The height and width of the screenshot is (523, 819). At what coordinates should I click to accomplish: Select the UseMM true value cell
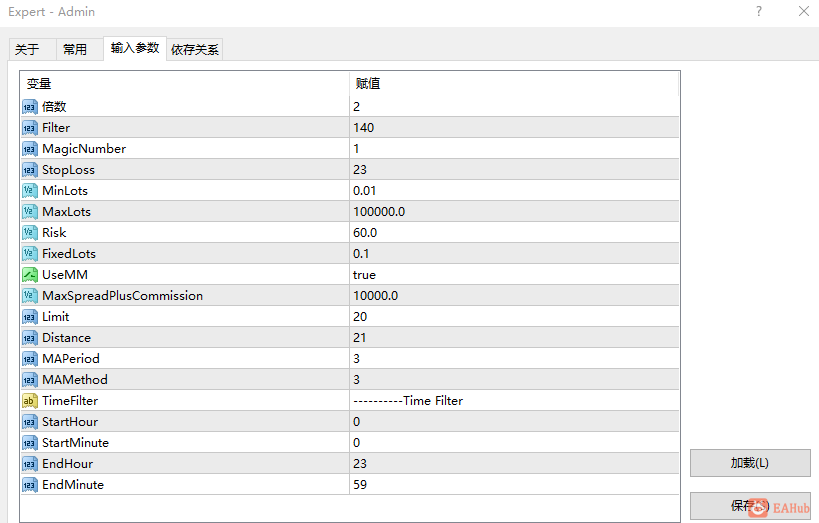click(x=514, y=275)
